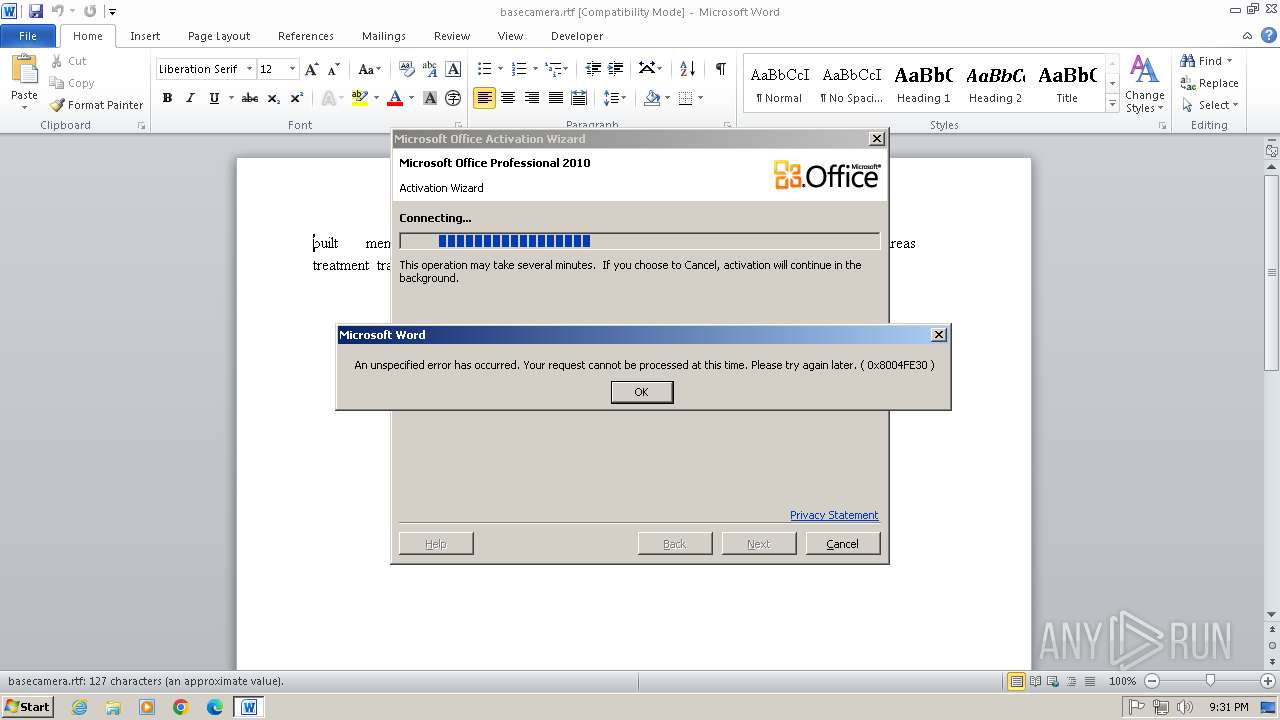Click the Grow Font icon

click(312, 69)
